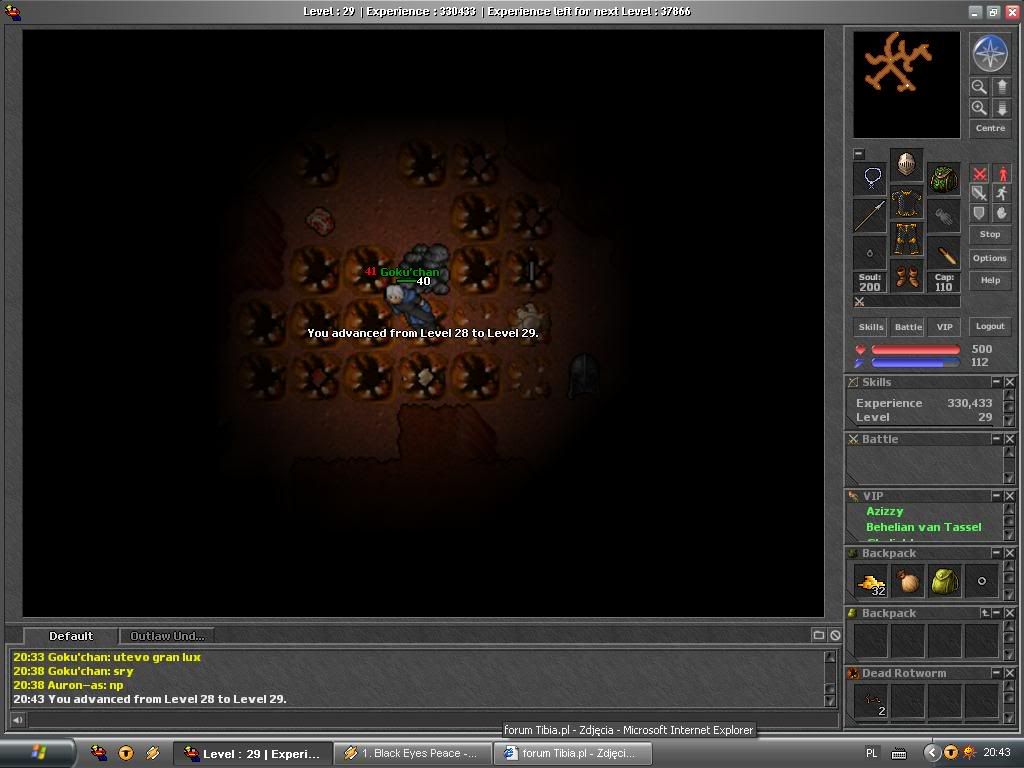This screenshot has width=1024, height=768.
Task: Minimize the Skills panel
Action: pos(996,382)
